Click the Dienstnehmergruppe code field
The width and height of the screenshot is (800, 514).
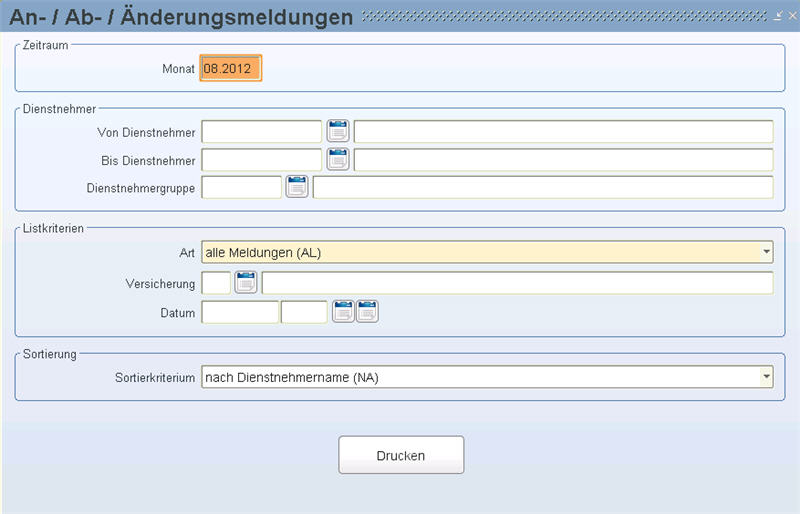point(242,187)
